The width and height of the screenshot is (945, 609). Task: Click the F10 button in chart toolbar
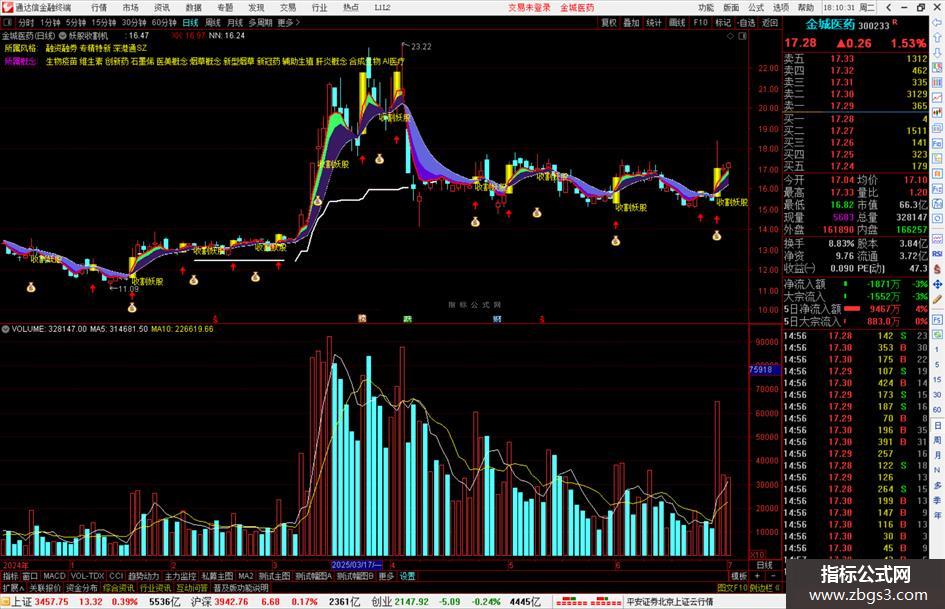point(700,23)
